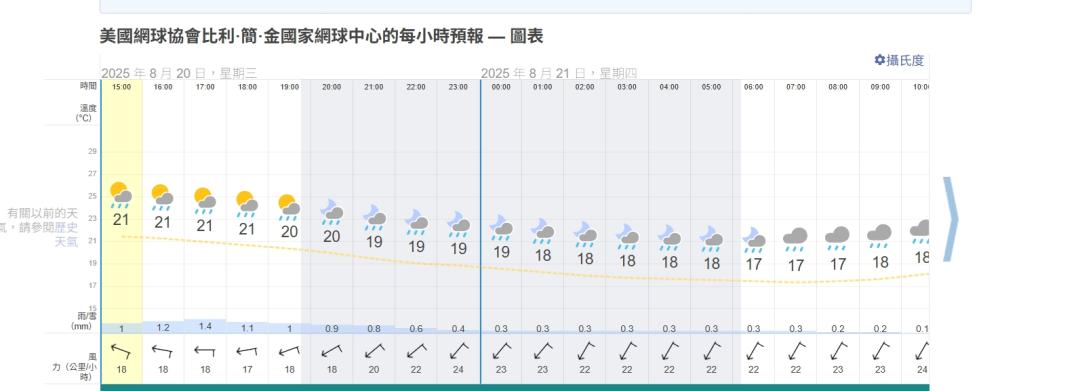
Task: Select the 16:00 hour column header
Action: (163, 87)
